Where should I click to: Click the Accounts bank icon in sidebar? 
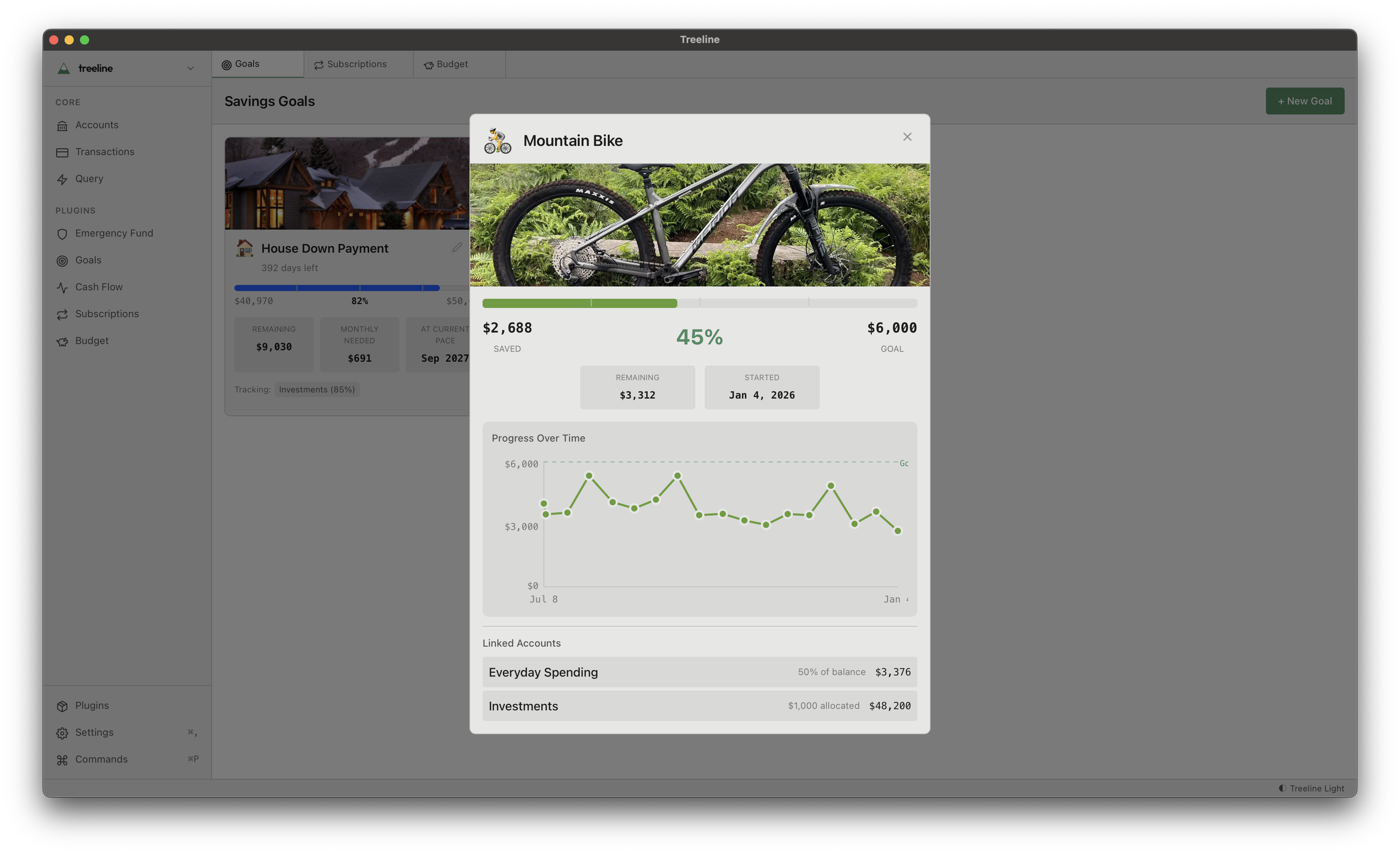(x=62, y=126)
